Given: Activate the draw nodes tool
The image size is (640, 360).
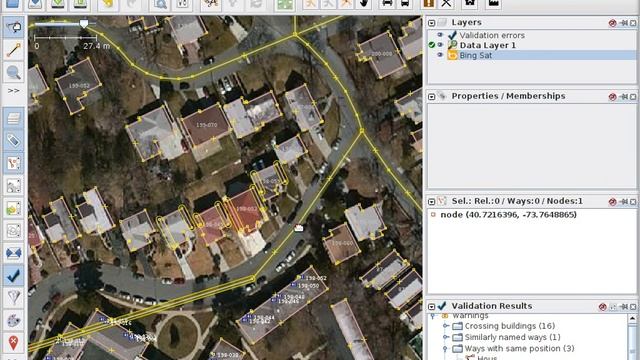Looking at the screenshot, I should coord(13,50).
